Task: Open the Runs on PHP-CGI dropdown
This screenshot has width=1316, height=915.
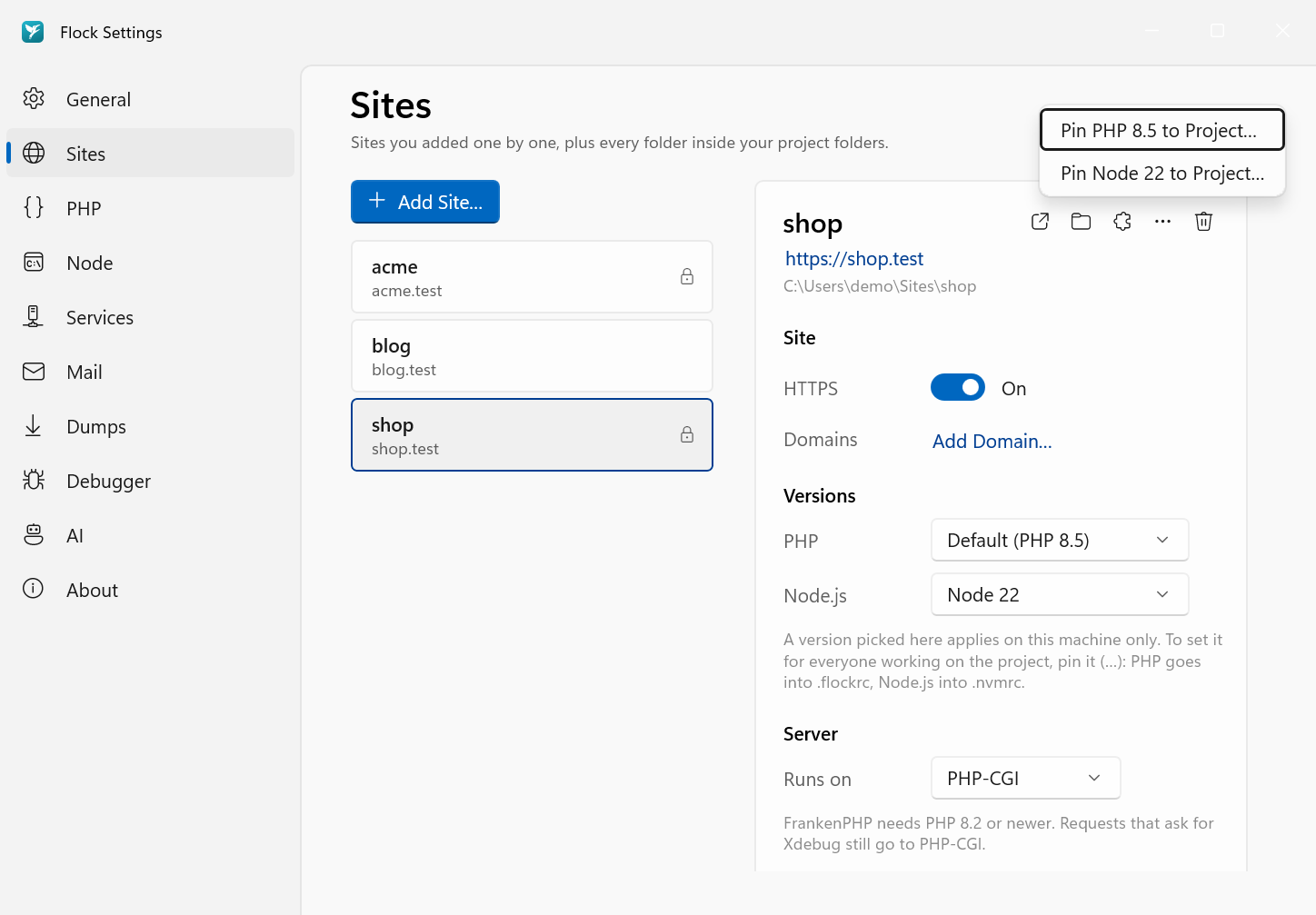Action: tap(1026, 779)
